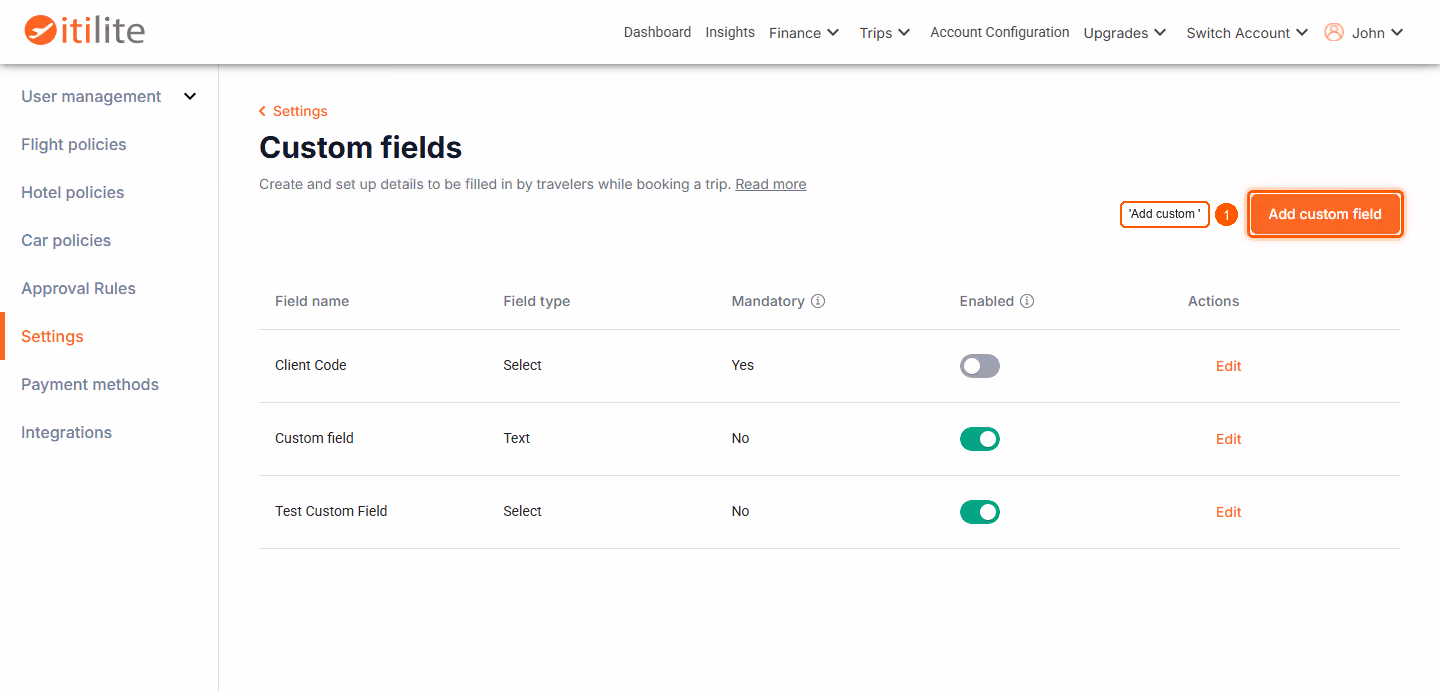The height and width of the screenshot is (691, 1440).
Task: Click the Custom fields page heading
Action: pos(361,148)
